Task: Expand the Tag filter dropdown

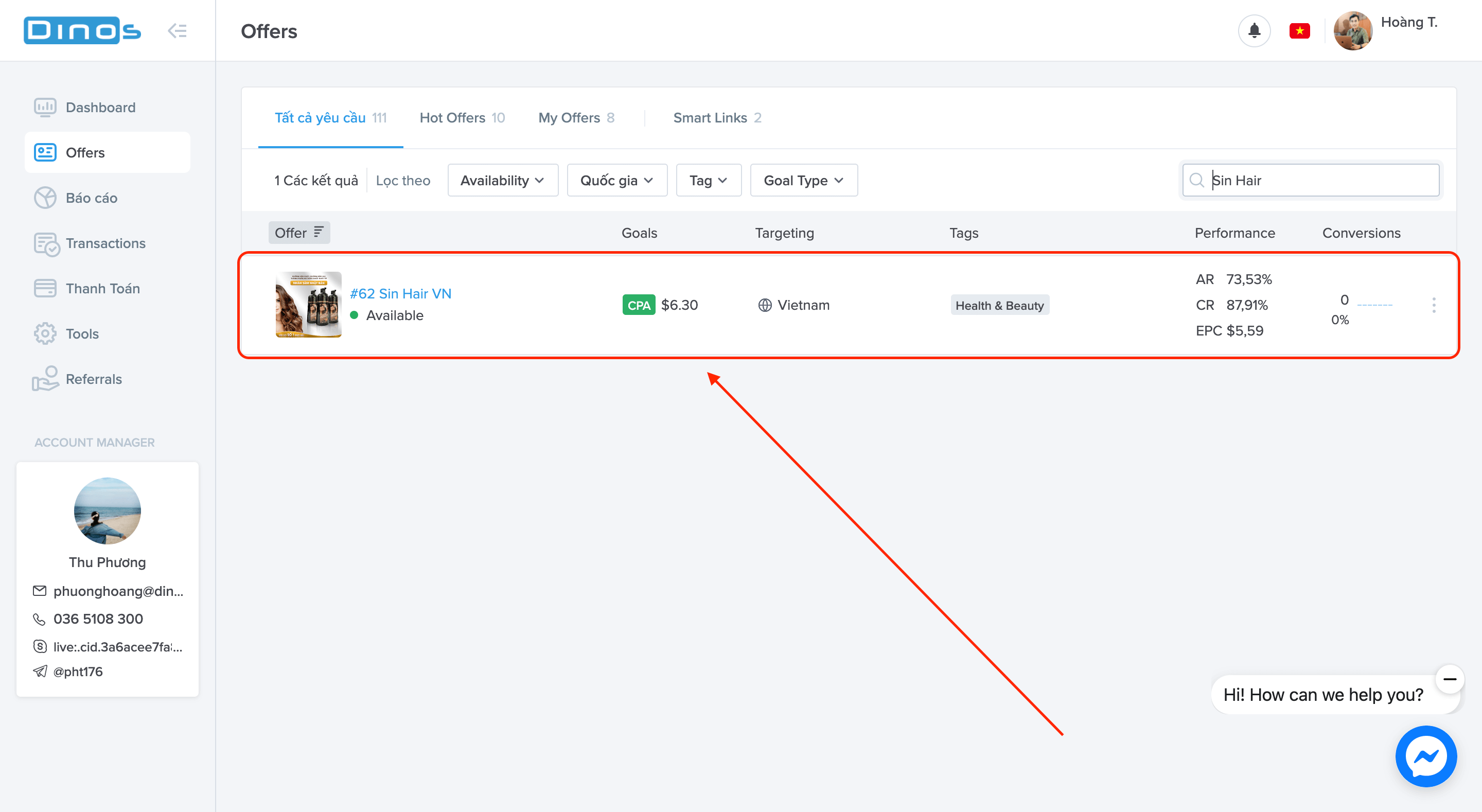Action: pos(708,180)
